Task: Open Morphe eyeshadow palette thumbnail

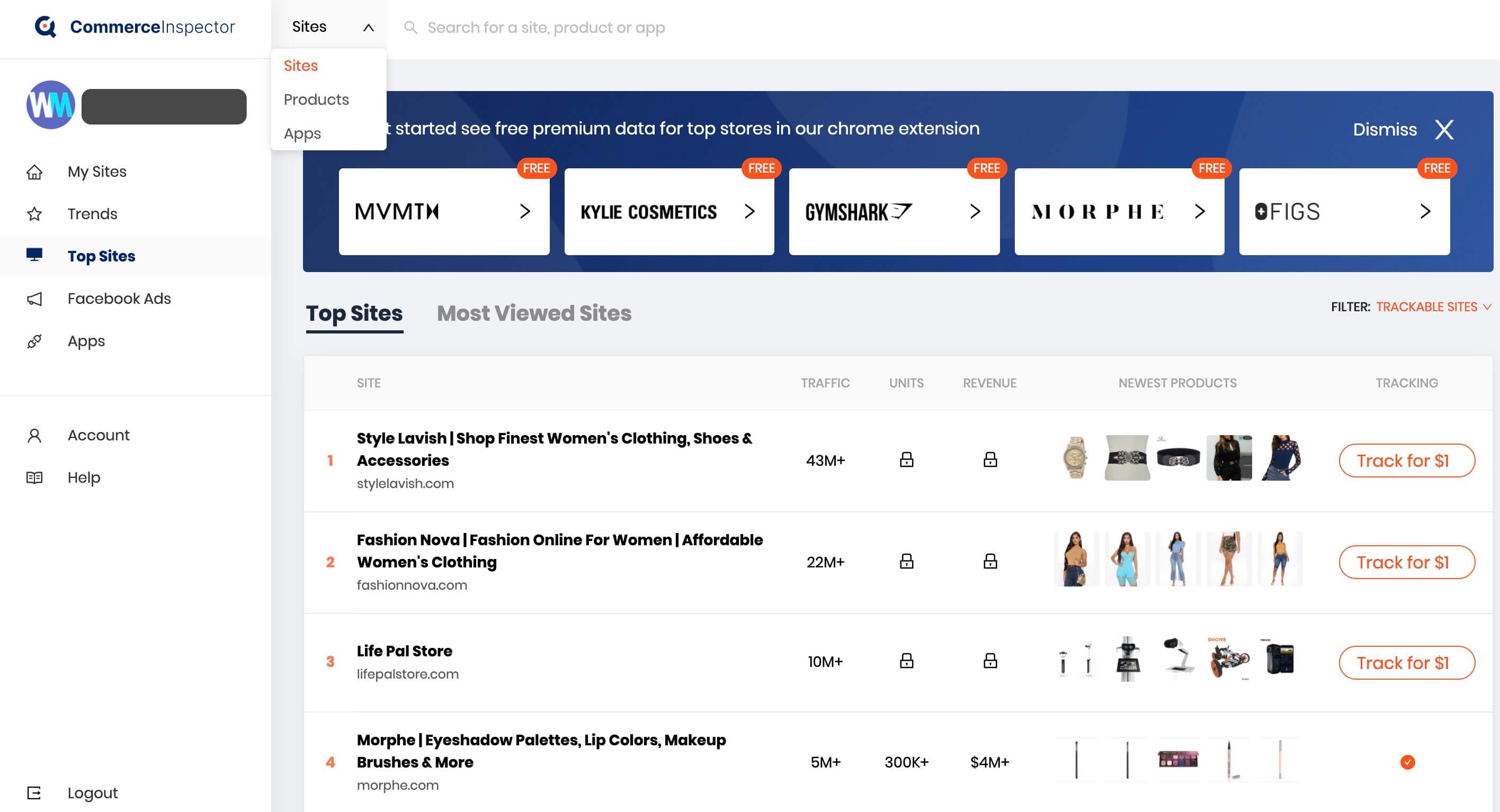Action: tap(1177, 759)
